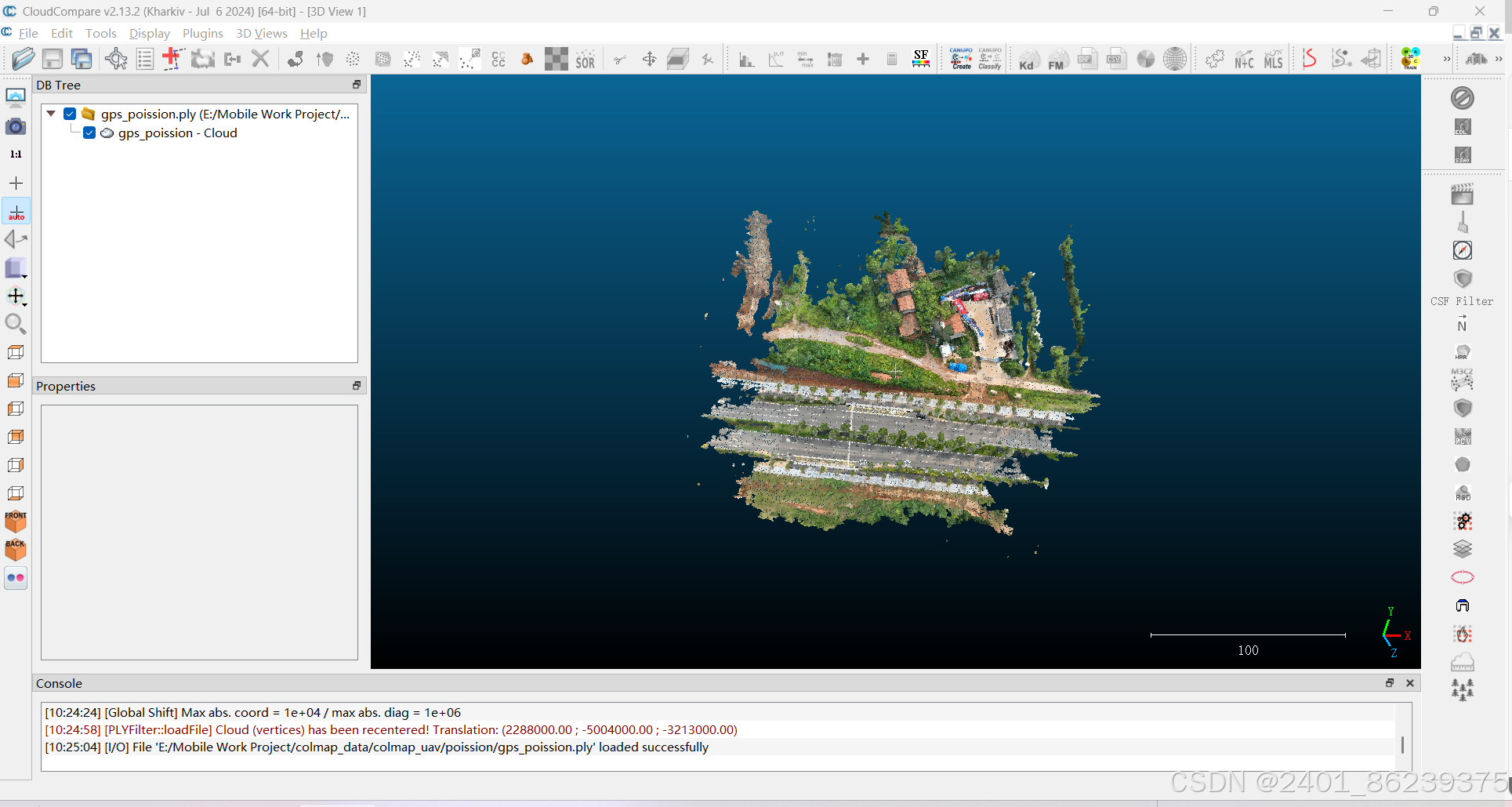
Task: Set the Front view cube icon
Action: (16, 522)
